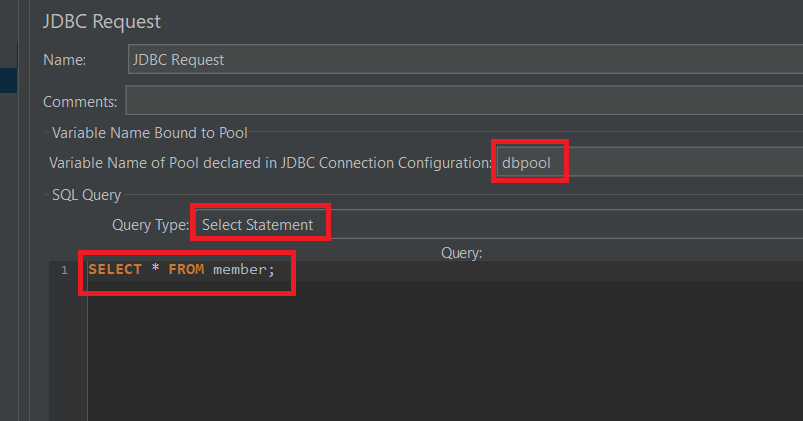Click the Query Type: label

click(151, 225)
